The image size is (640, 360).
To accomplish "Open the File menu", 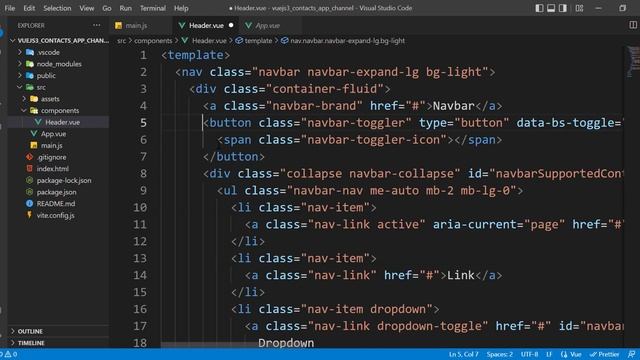I will pos(9,8).
